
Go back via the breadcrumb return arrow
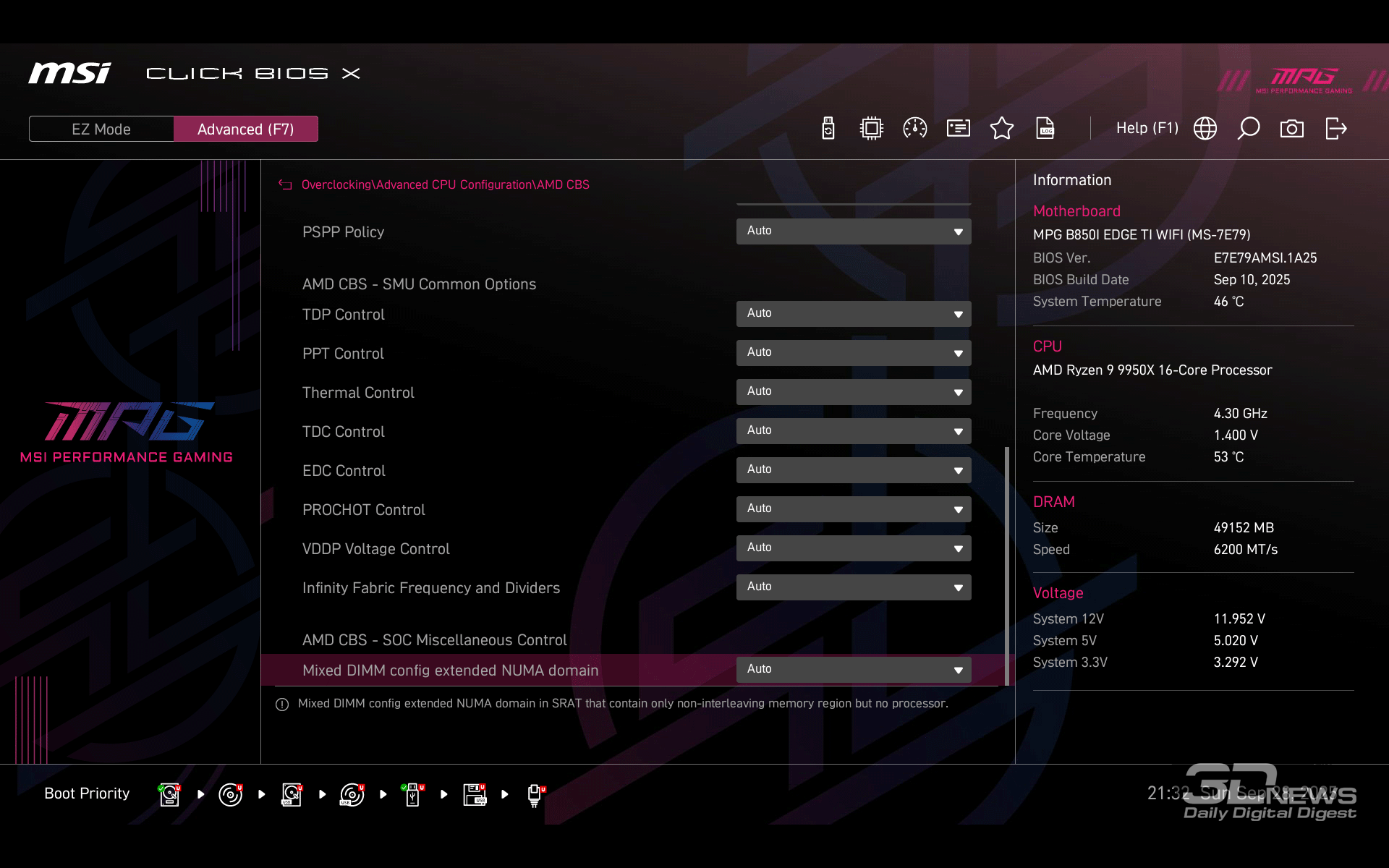(285, 185)
